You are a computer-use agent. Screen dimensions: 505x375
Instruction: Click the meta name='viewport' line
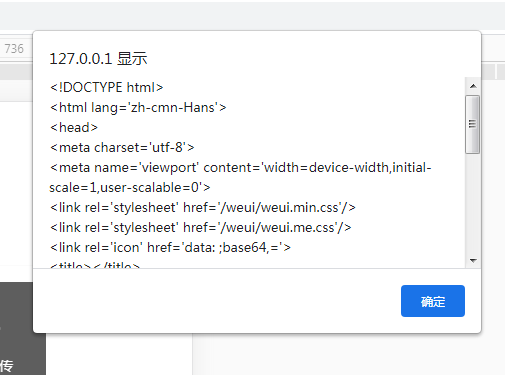pos(240,167)
